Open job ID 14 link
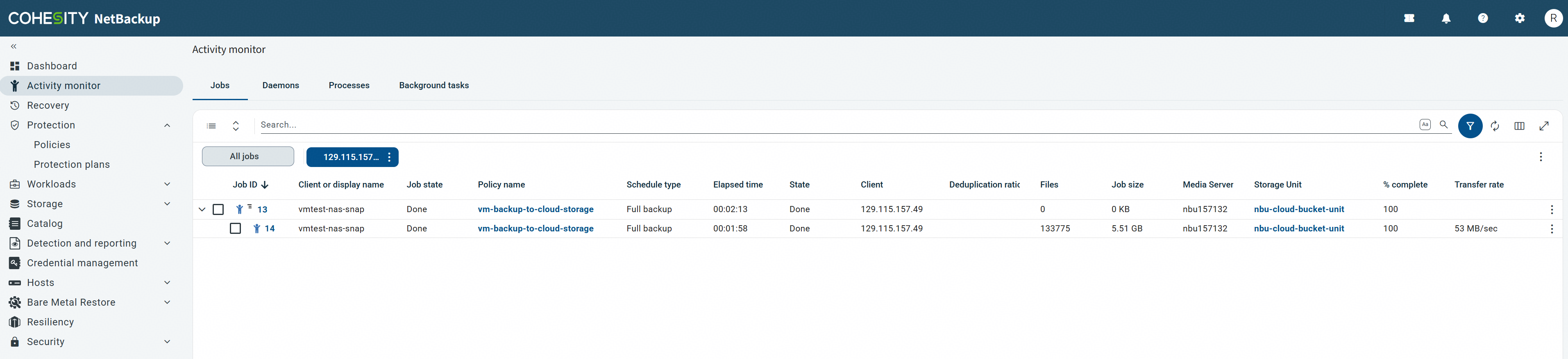The image size is (1568, 359). pos(270,229)
